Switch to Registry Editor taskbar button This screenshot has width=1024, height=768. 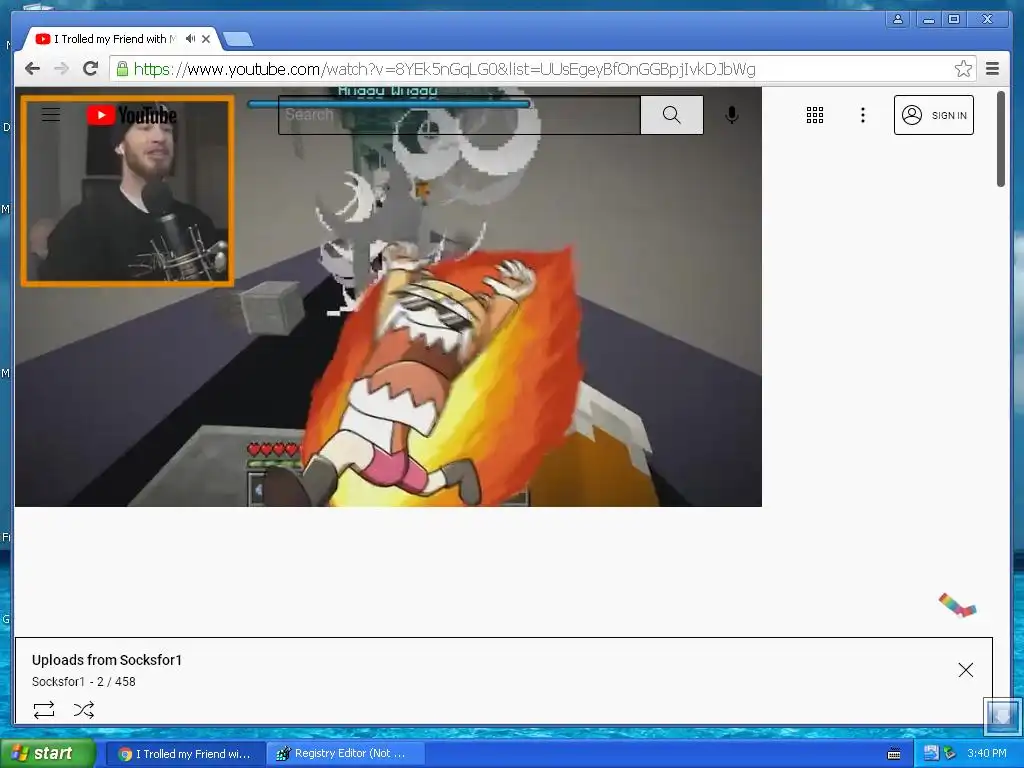pyautogui.click(x=345, y=754)
